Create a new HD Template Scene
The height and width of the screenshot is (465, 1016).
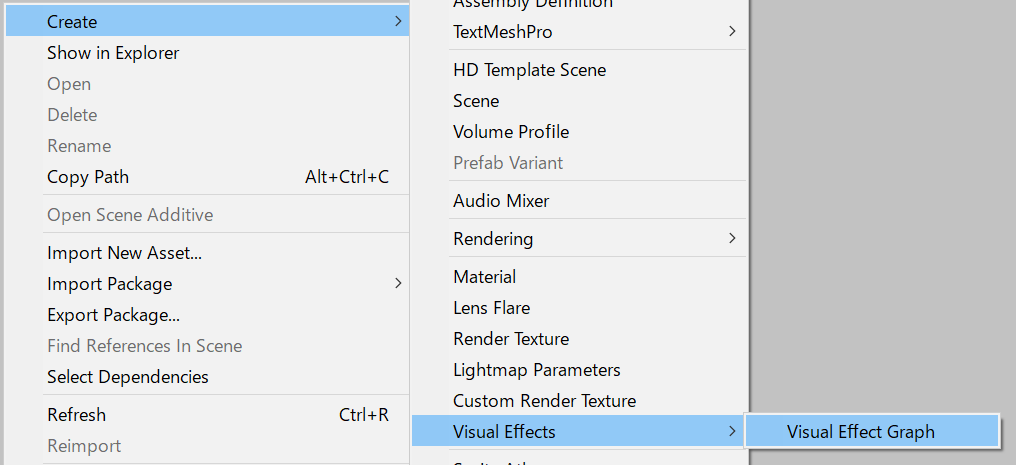pos(529,70)
